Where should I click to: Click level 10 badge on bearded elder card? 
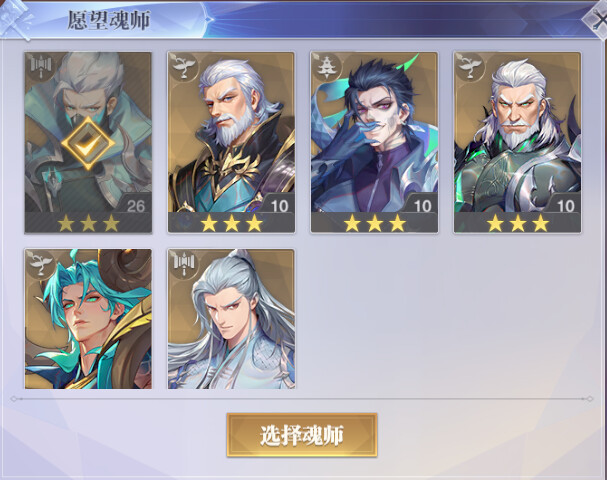point(278,204)
